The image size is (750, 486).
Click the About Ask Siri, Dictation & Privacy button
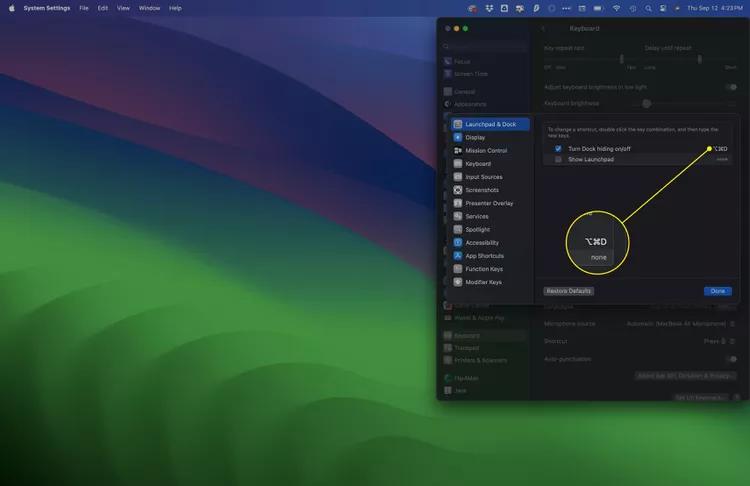point(685,376)
